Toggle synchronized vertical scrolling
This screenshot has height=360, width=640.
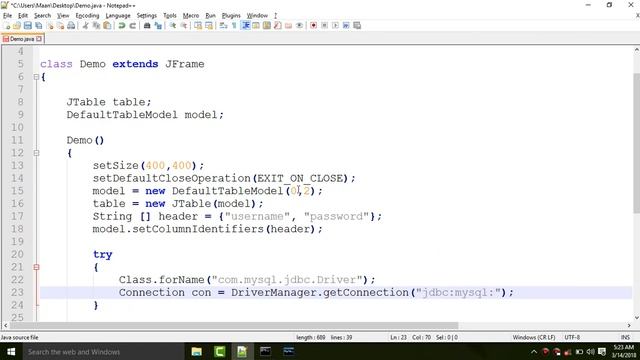point(198,26)
